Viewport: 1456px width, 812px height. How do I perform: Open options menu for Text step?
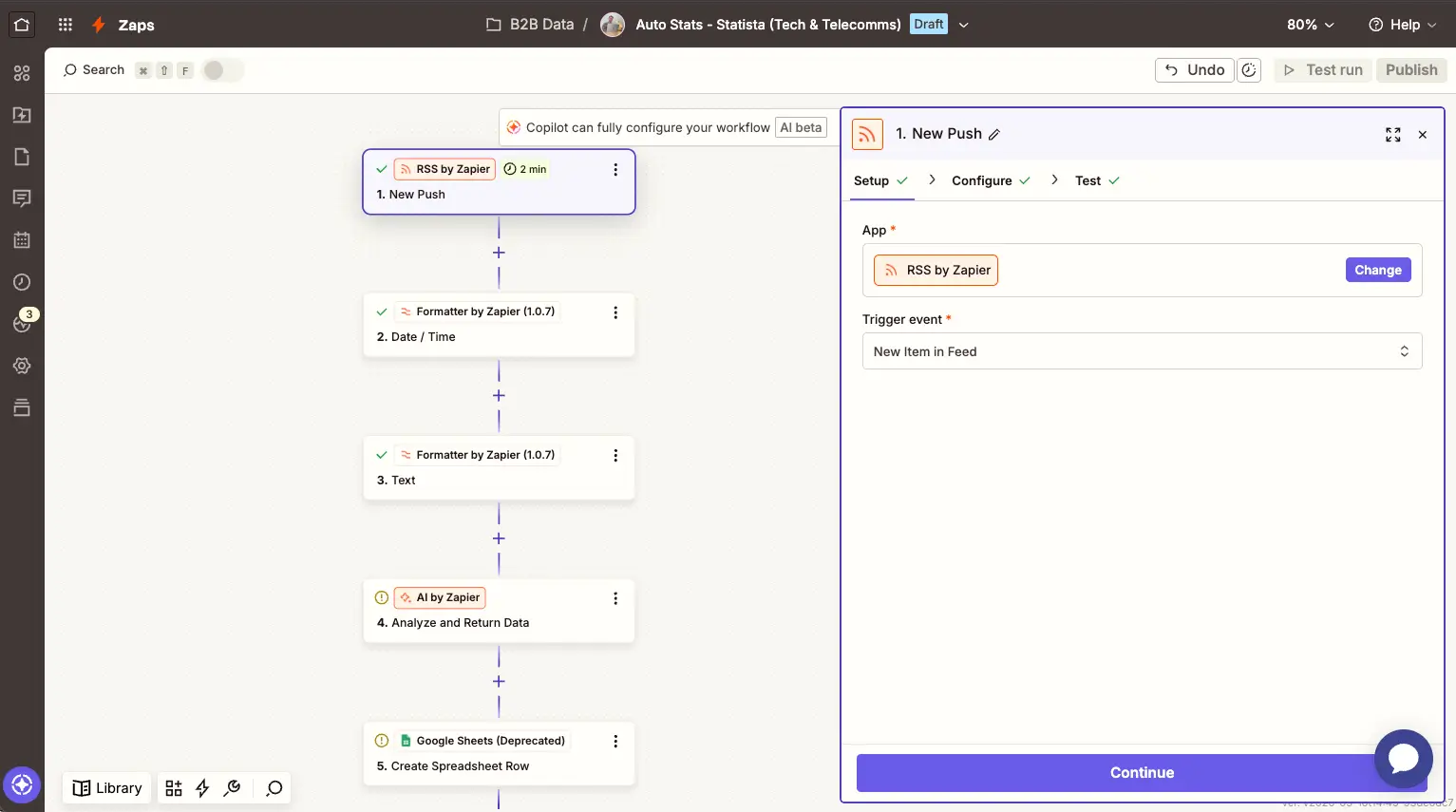[615, 456]
